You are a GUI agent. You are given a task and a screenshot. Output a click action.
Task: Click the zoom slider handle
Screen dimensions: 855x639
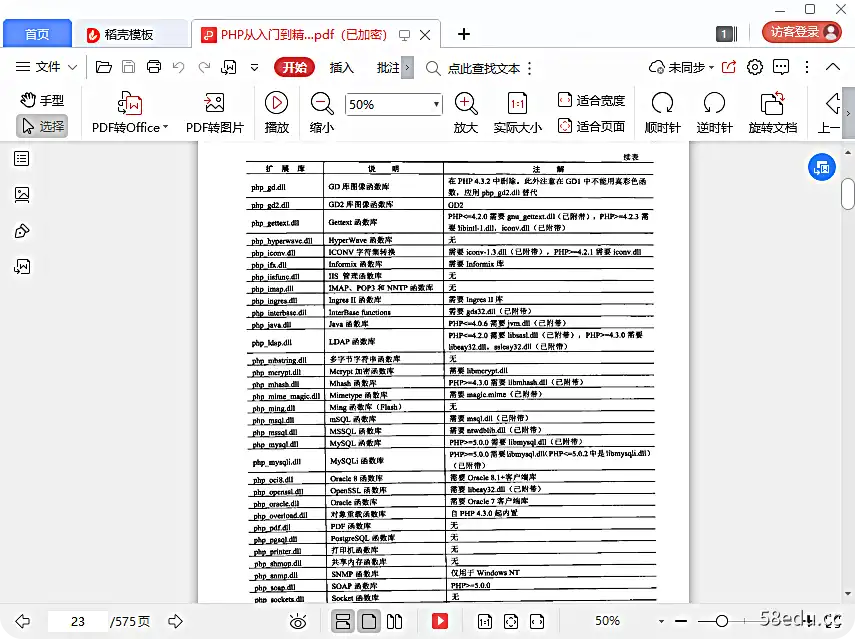click(x=722, y=621)
